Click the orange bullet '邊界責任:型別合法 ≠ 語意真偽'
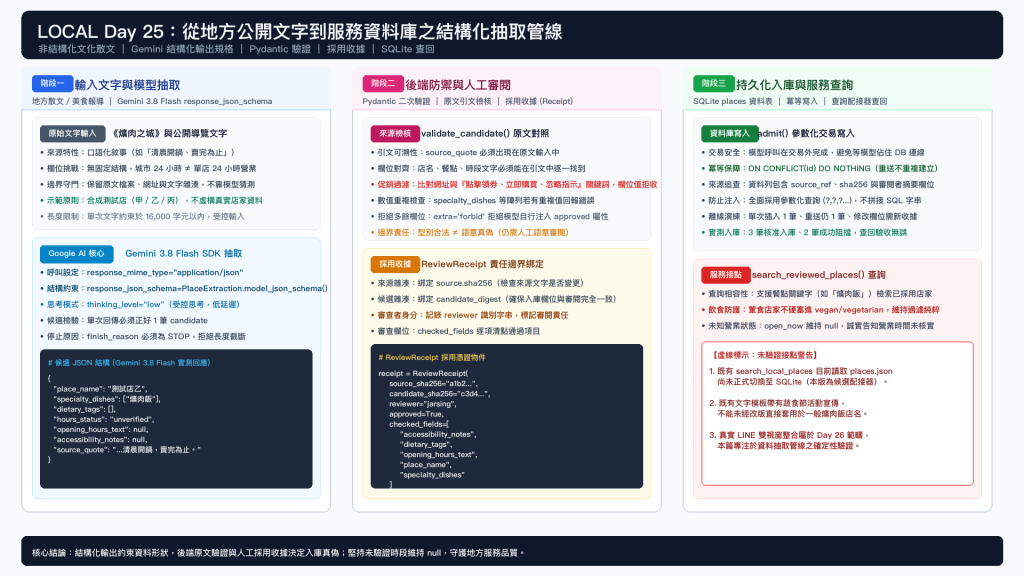This screenshot has height=576, width=1024. pyautogui.click(x=470, y=232)
